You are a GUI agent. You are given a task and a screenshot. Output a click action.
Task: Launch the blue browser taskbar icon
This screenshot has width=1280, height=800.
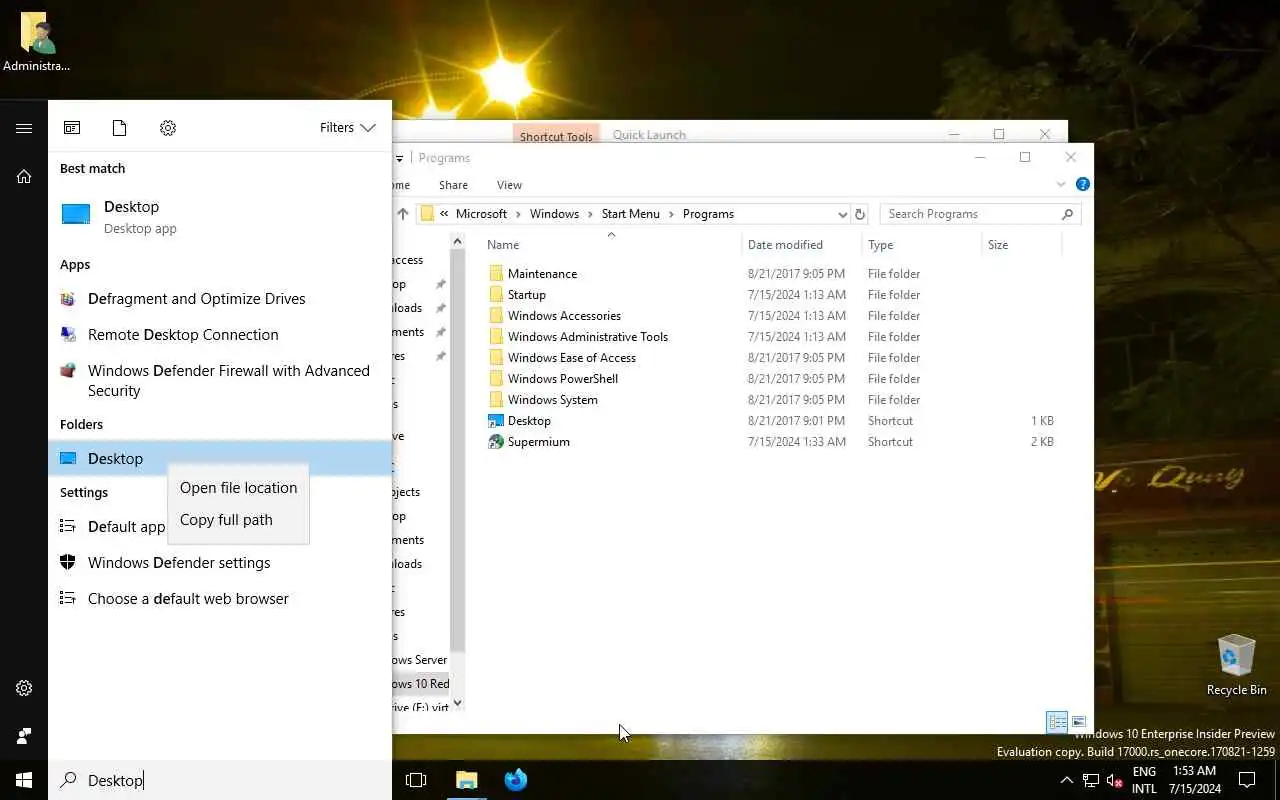(x=516, y=780)
